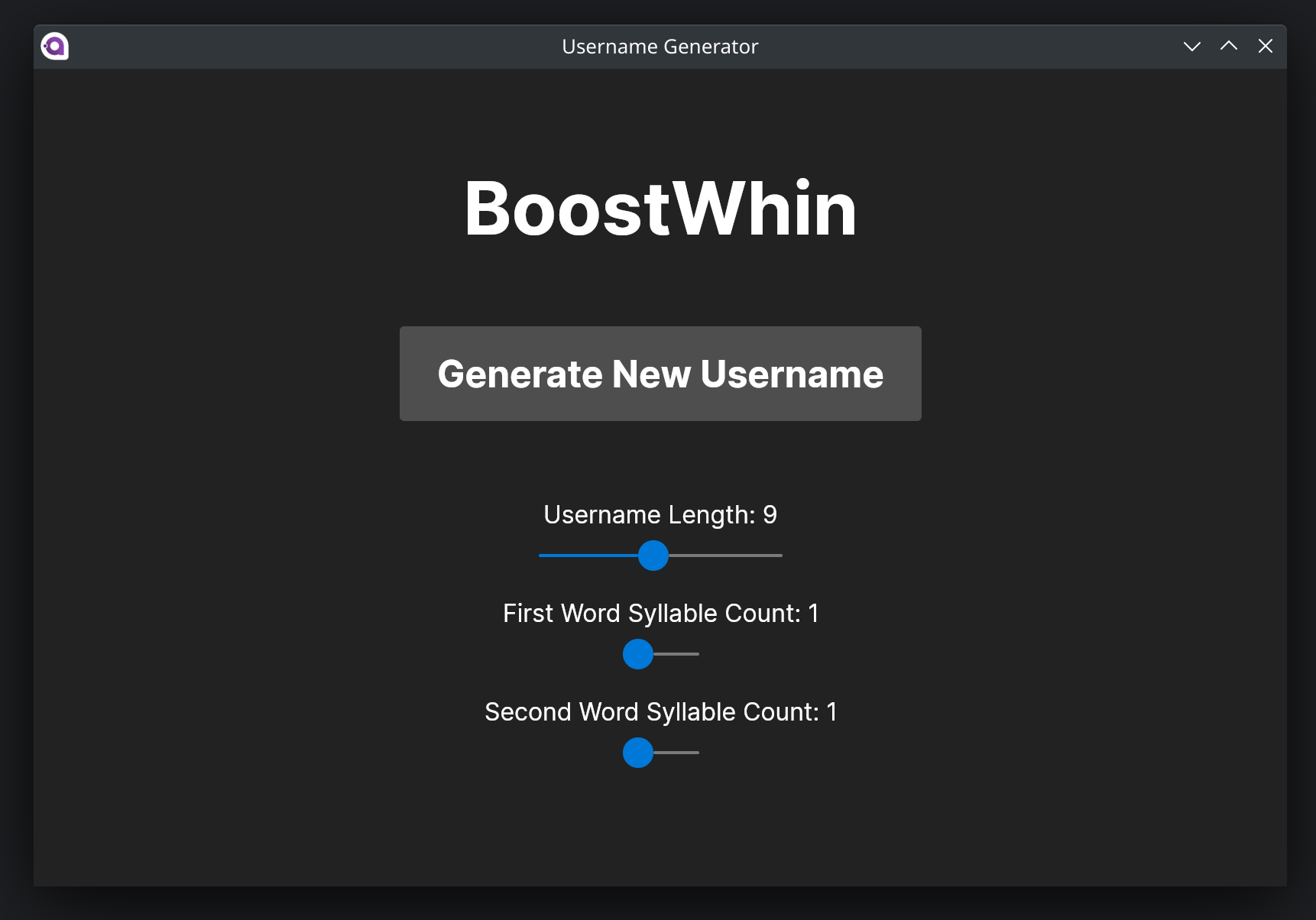Click the purple app logo icon
This screenshot has height=920, width=1316.
coord(53,46)
